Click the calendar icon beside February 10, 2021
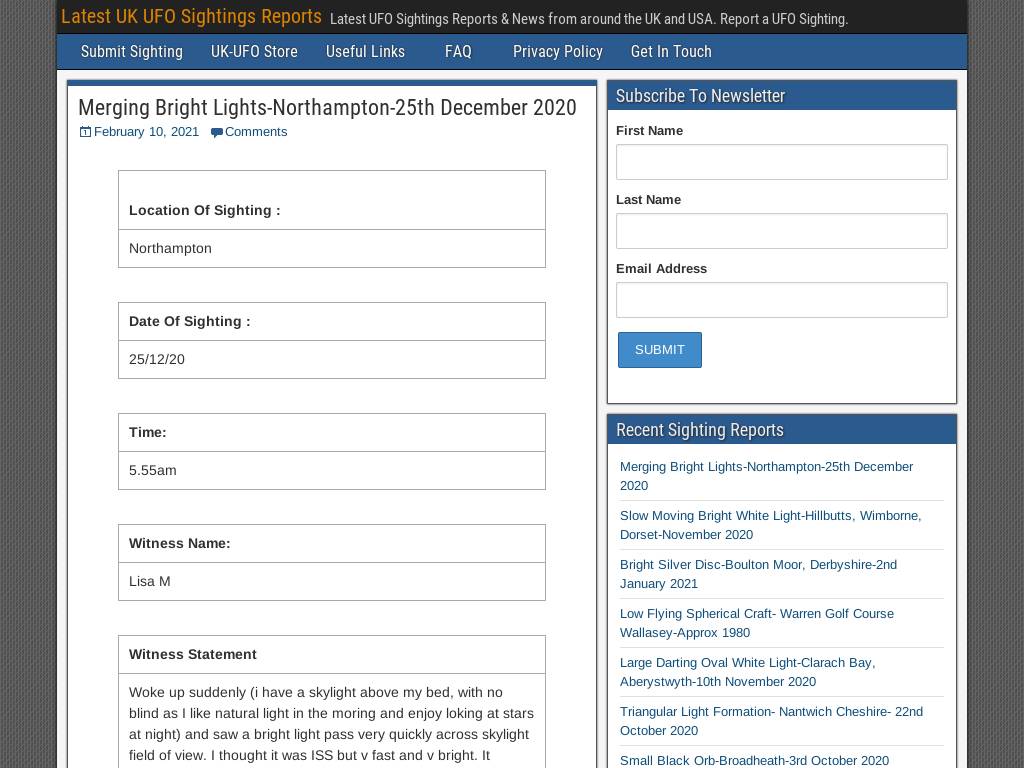The height and width of the screenshot is (768, 1024). click(x=85, y=132)
